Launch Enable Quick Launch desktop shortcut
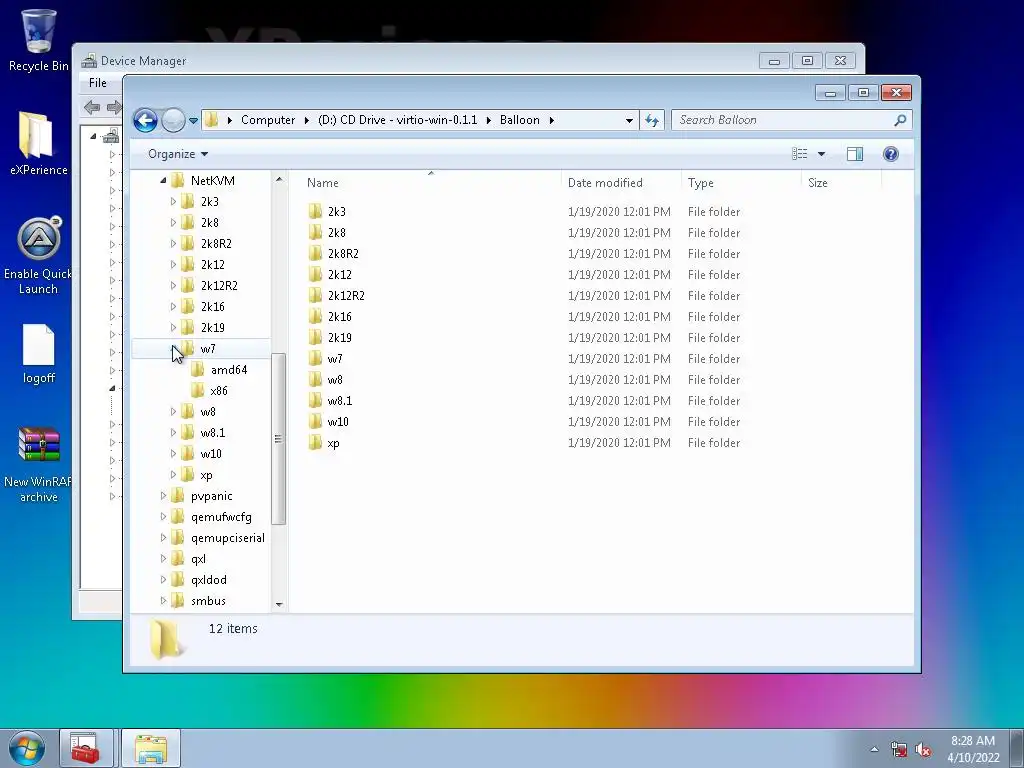This screenshot has width=1024, height=768. pyautogui.click(x=38, y=255)
